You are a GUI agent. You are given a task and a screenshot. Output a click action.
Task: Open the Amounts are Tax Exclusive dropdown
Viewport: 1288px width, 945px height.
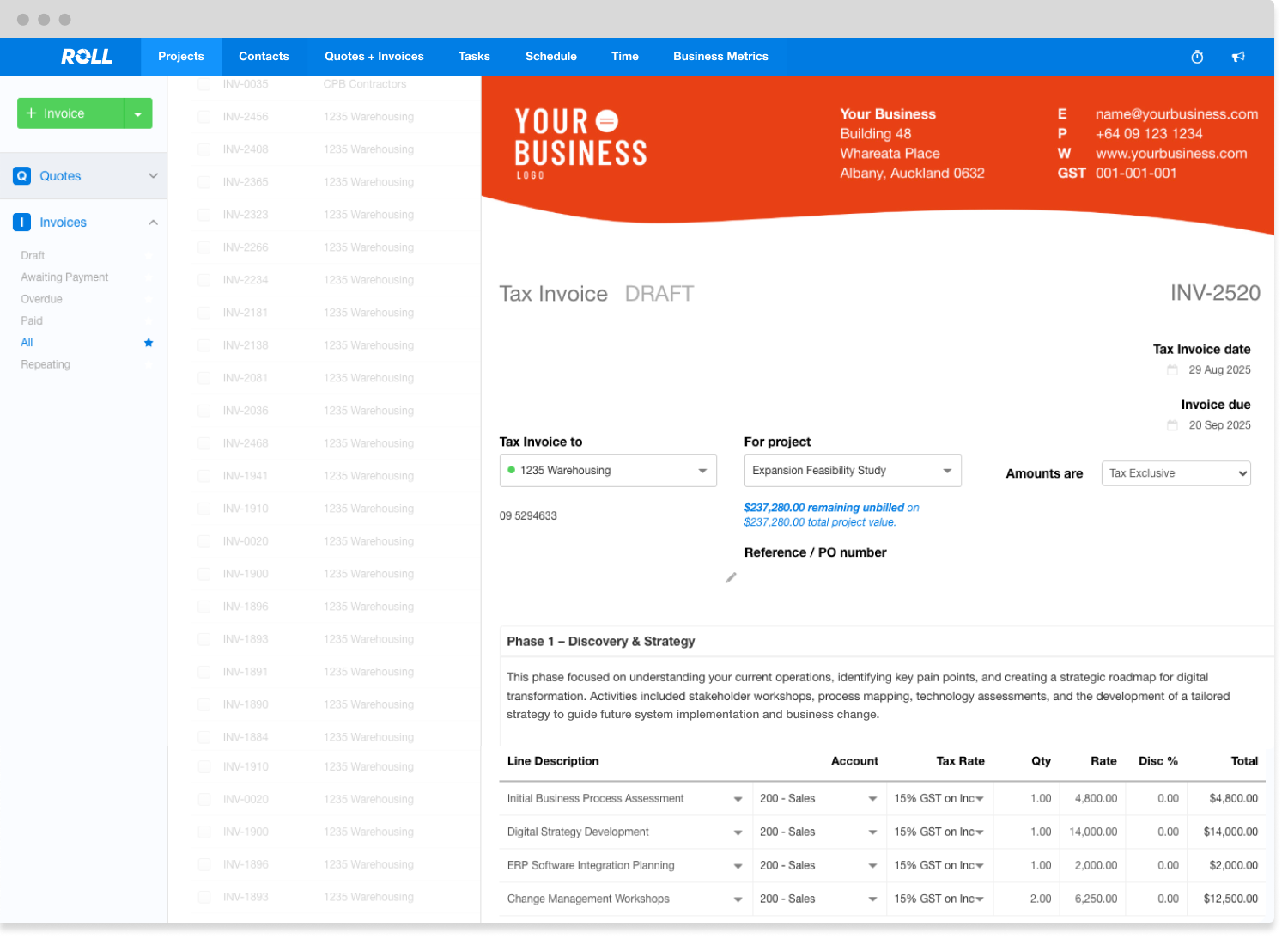pyautogui.click(x=1176, y=473)
